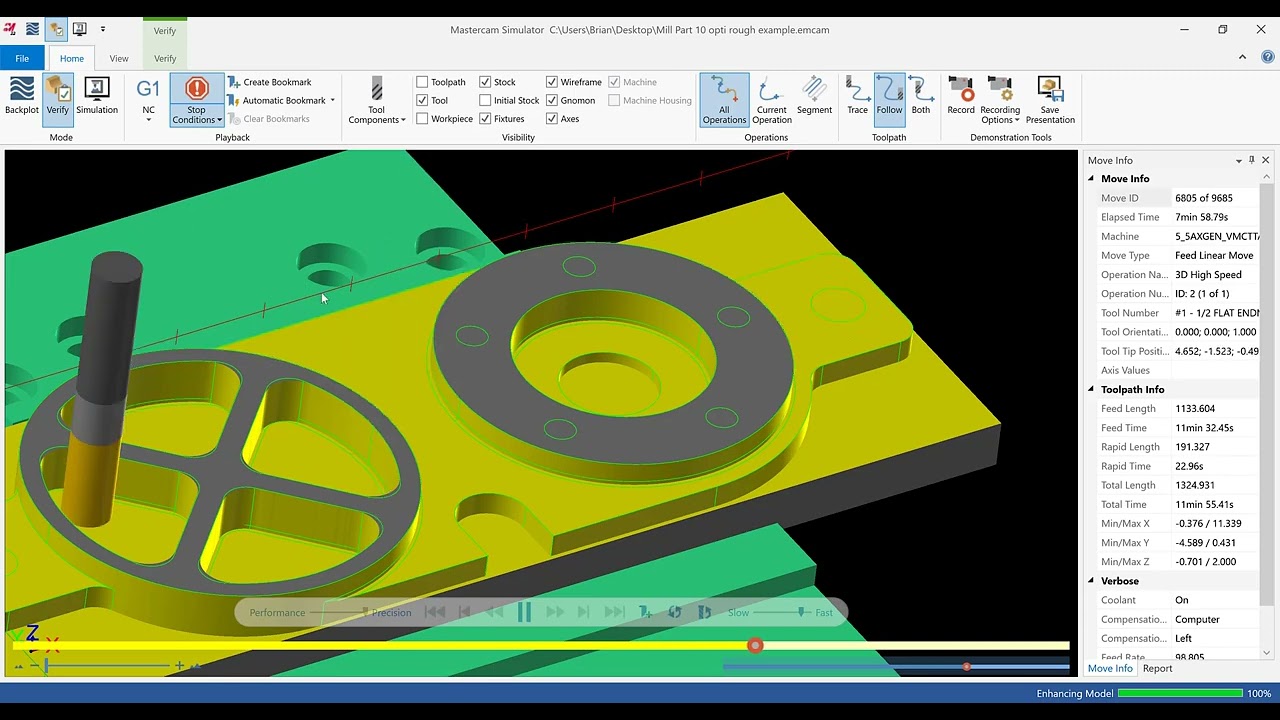This screenshot has height=720, width=1280.
Task: Click the Move ID value field
Action: tap(1215, 198)
